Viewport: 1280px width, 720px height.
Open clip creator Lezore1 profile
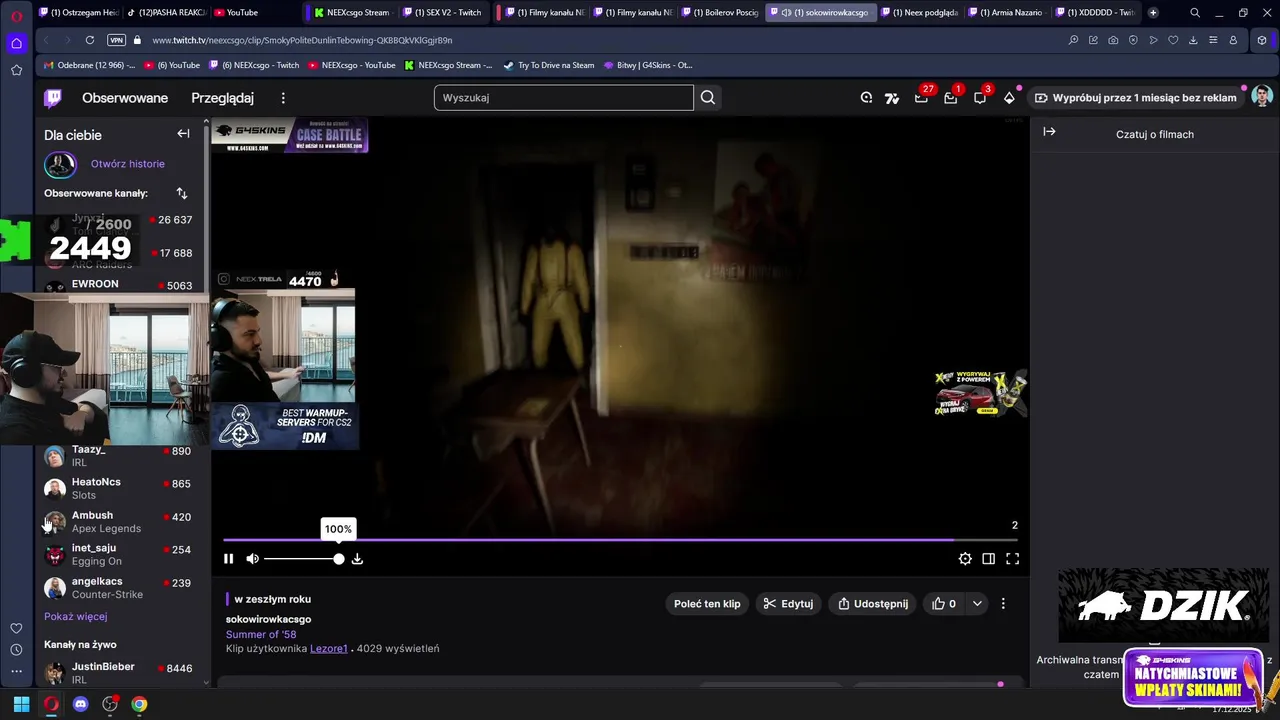pos(329,649)
